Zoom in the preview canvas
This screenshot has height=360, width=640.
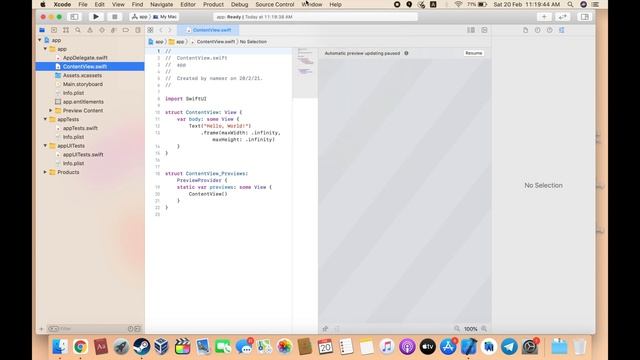click(x=484, y=329)
